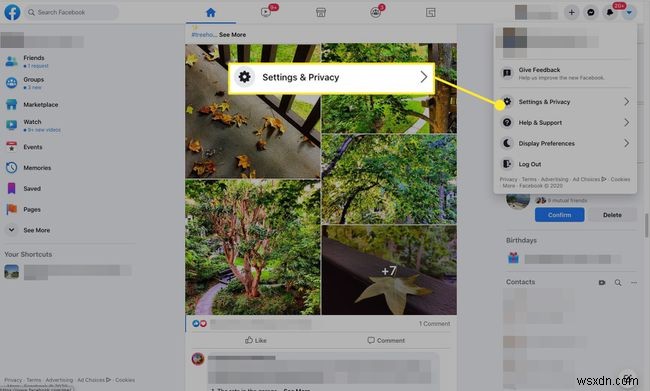Expand Help & Support chevron
650x391 pixels.
tap(626, 123)
